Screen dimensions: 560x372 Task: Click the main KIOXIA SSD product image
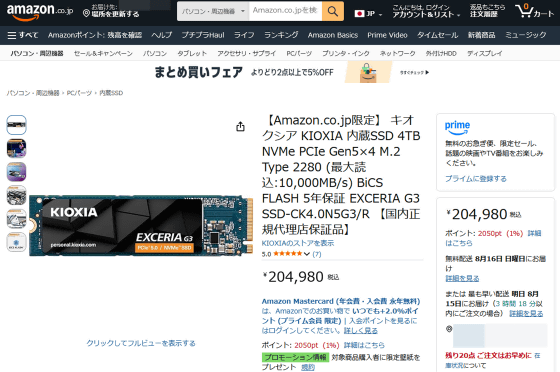(x=141, y=226)
